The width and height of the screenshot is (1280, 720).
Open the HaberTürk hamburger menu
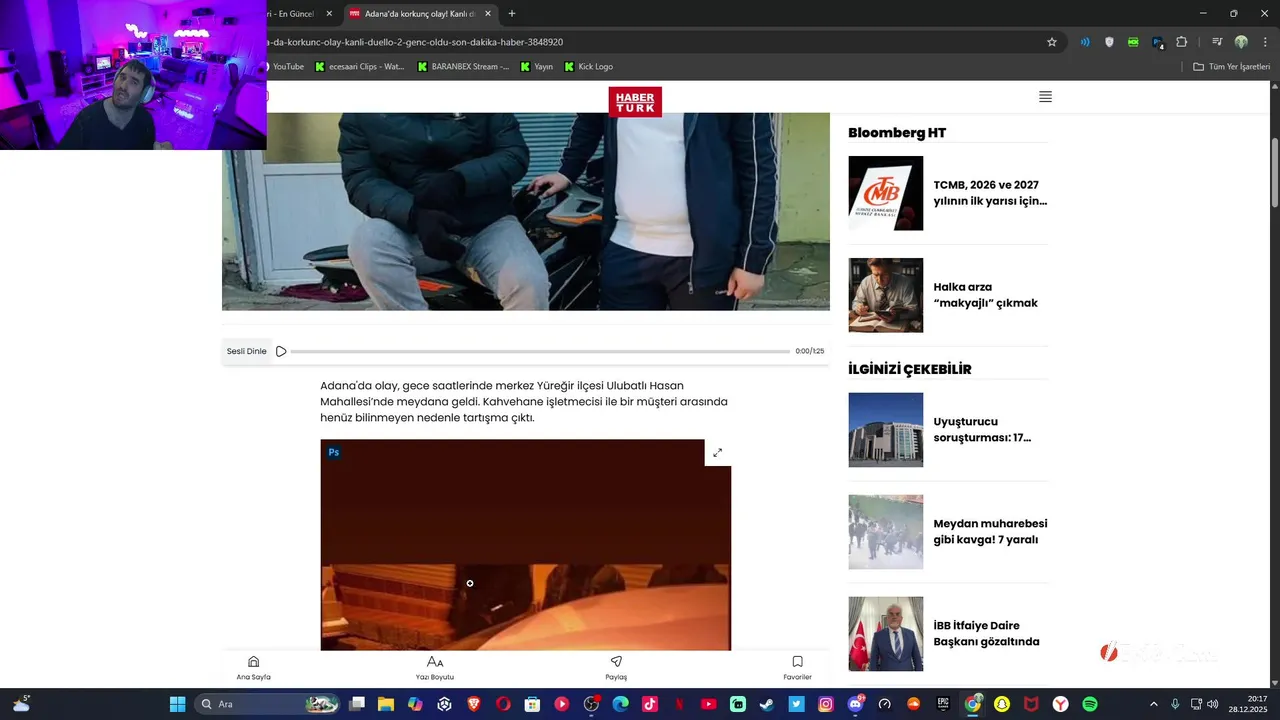click(1045, 97)
